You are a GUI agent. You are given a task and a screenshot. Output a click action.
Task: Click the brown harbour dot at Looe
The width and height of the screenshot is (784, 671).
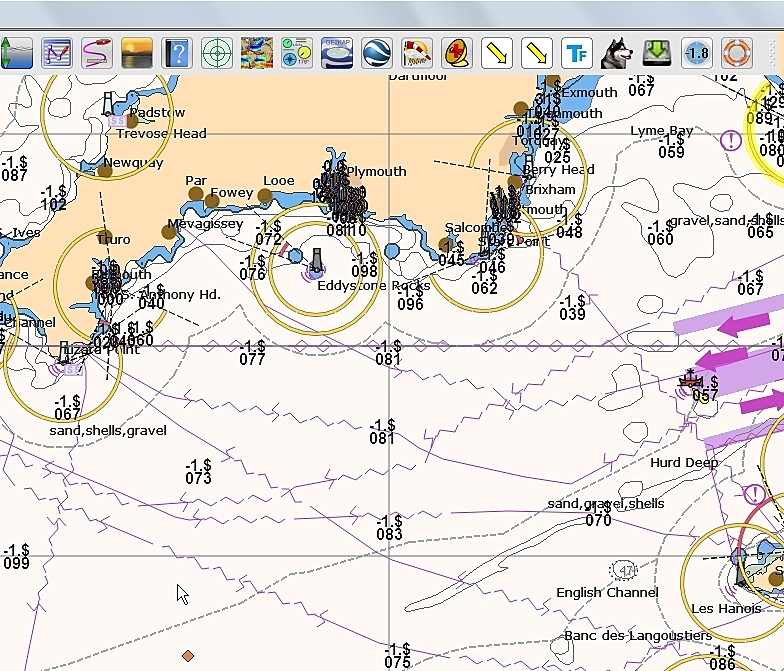click(265, 196)
